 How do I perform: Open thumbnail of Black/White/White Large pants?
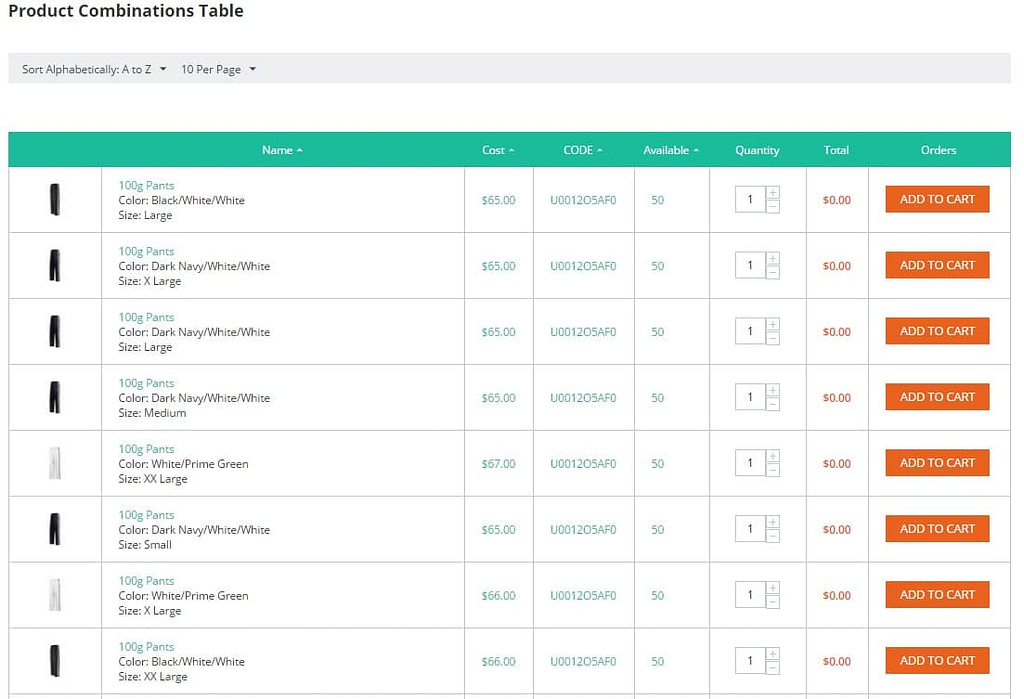(55, 200)
